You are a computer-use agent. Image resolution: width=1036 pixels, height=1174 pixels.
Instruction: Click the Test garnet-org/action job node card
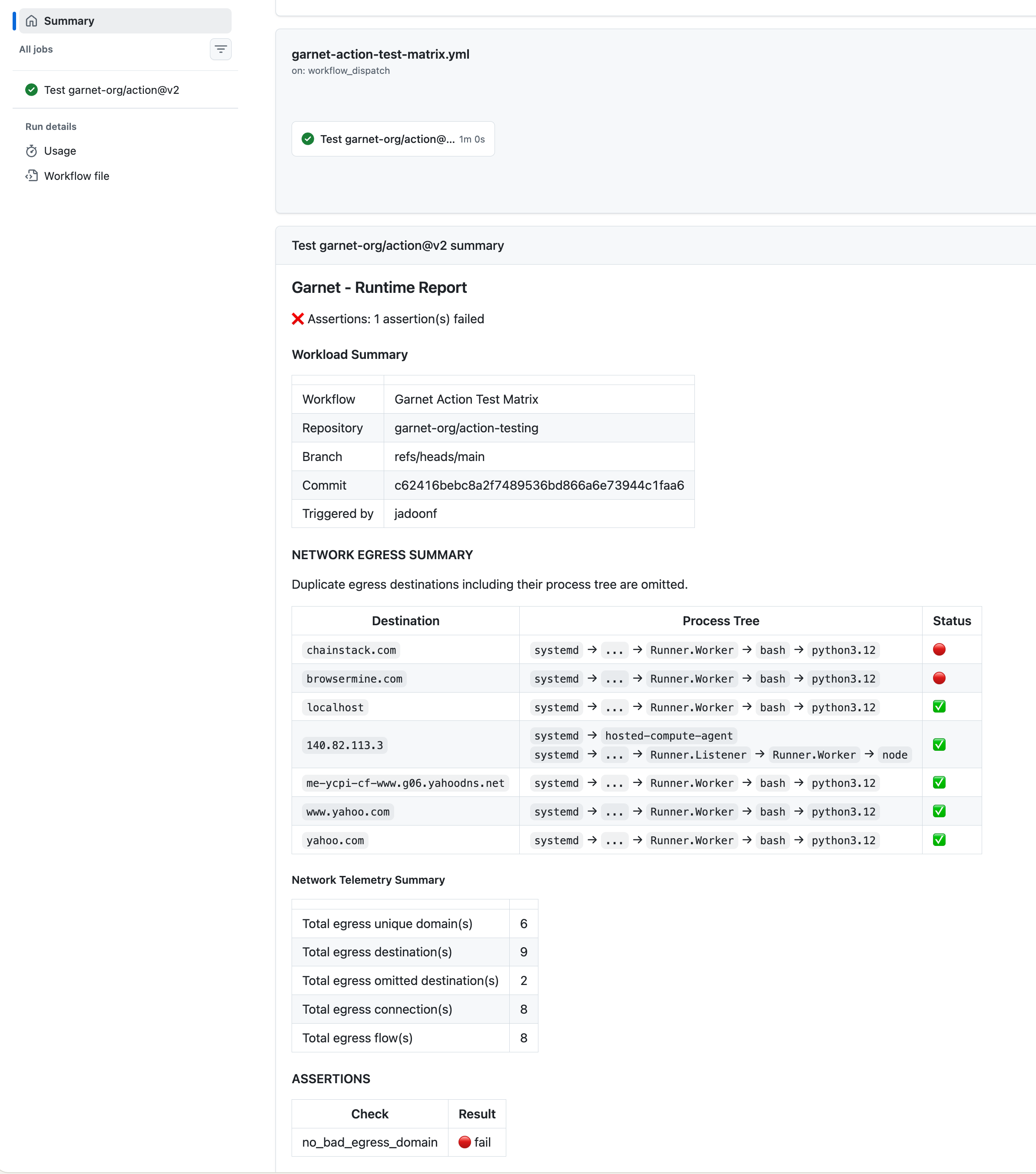393,139
